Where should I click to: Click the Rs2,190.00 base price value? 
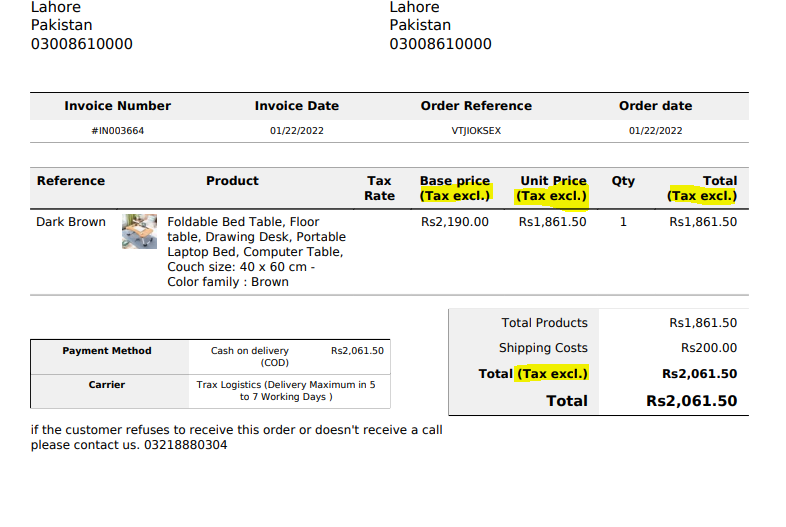click(x=455, y=222)
